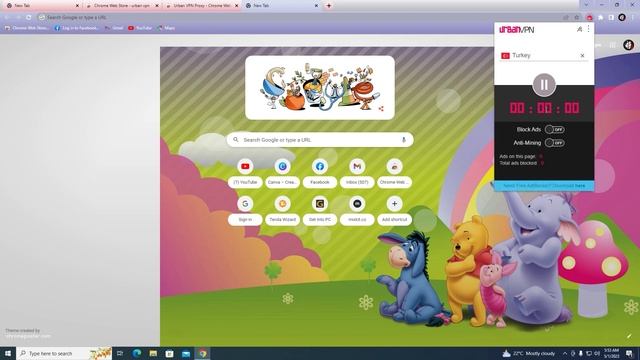Click the Share this page icon
This screenshot has height=360, width=640.
pyautogui.click(x=566, y=18)
